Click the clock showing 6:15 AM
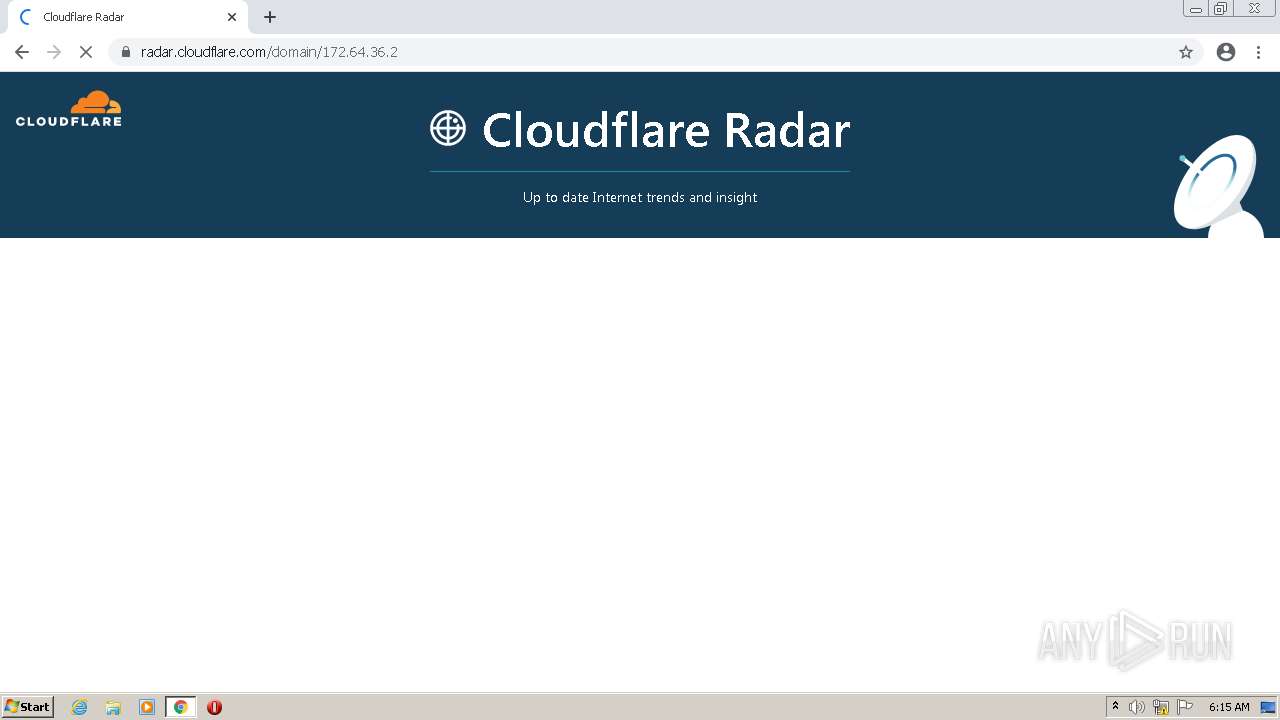The image size is (1280, 720). pyautogui.click(x=1229, y=707)
